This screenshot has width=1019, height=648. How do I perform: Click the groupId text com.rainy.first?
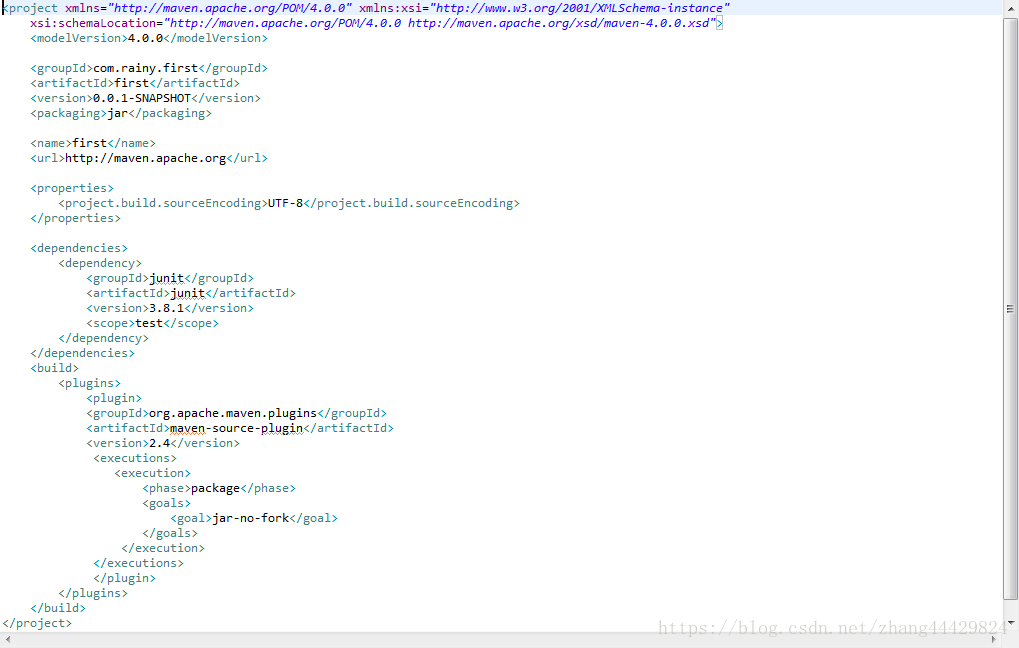coord(145,68)
